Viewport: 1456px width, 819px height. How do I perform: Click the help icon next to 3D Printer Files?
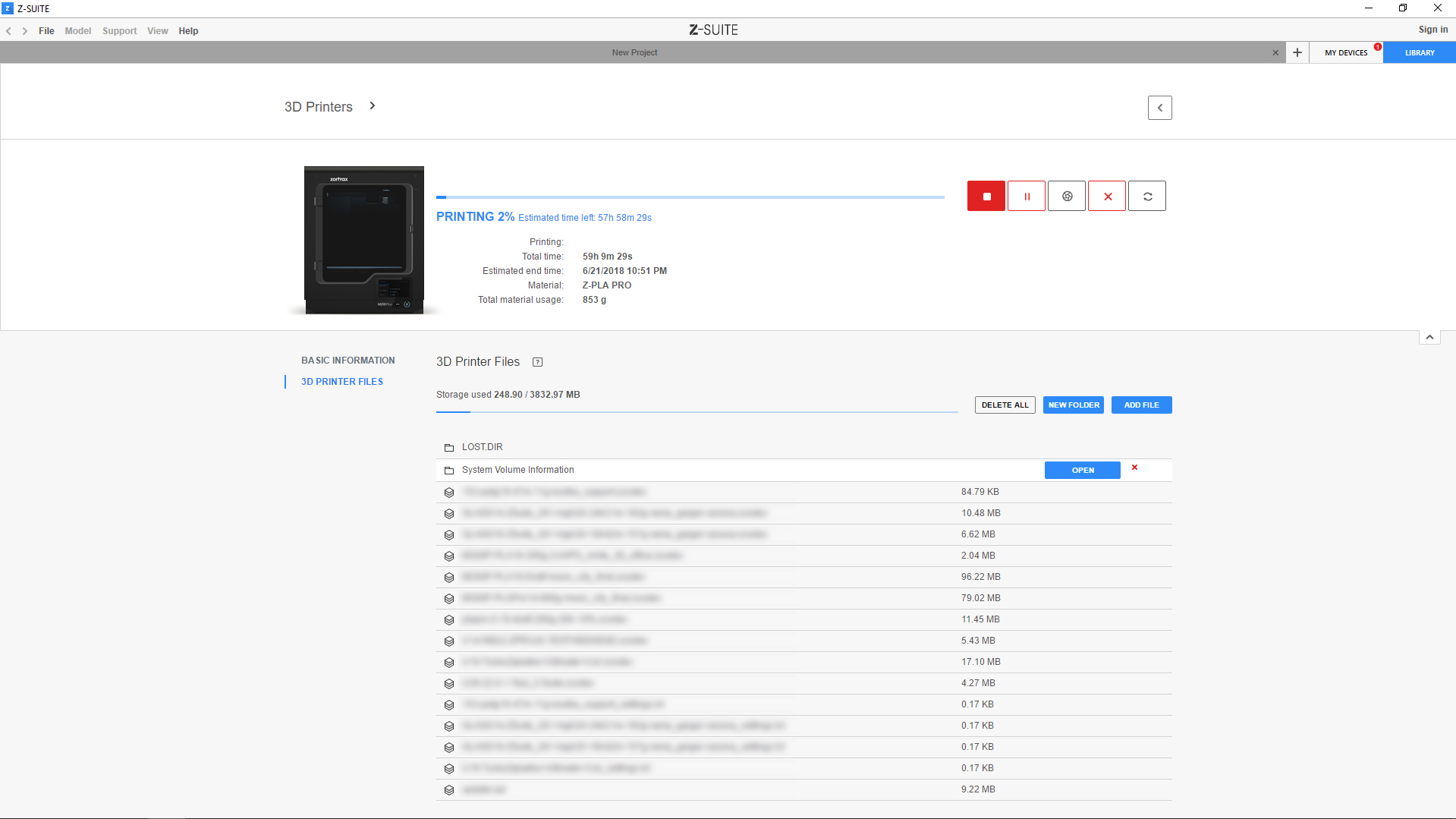point(537,362)
